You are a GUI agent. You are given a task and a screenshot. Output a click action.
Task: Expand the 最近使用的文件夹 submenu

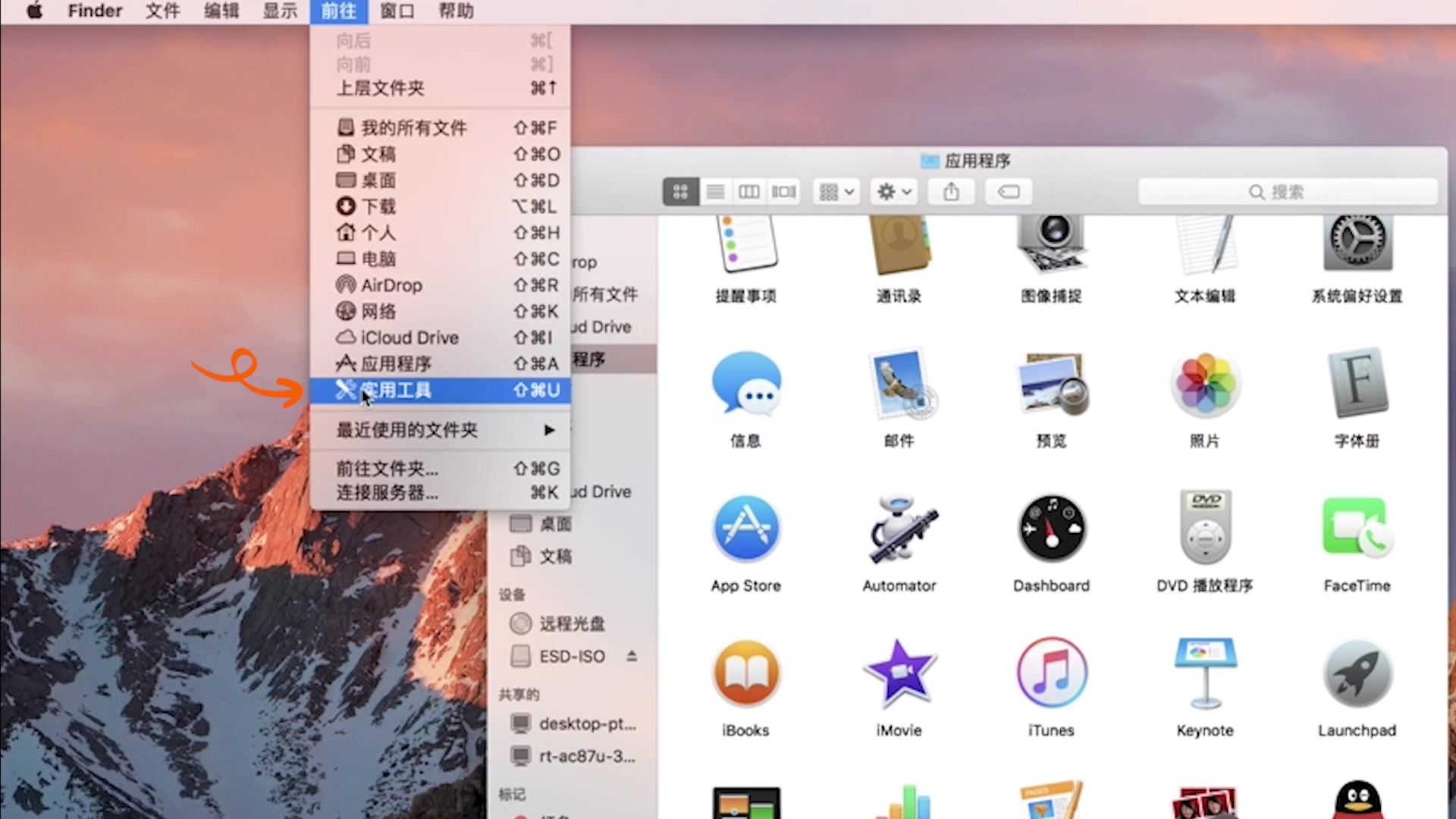coord(440,430)
